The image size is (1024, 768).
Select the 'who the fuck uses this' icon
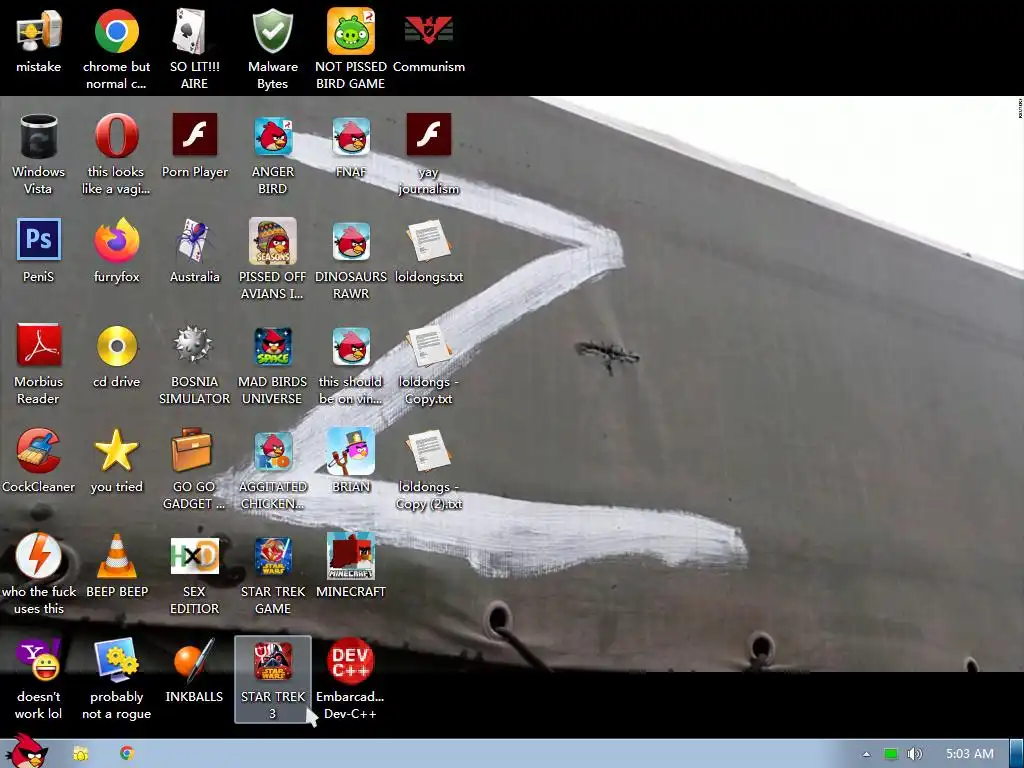[x=39, y=555]
